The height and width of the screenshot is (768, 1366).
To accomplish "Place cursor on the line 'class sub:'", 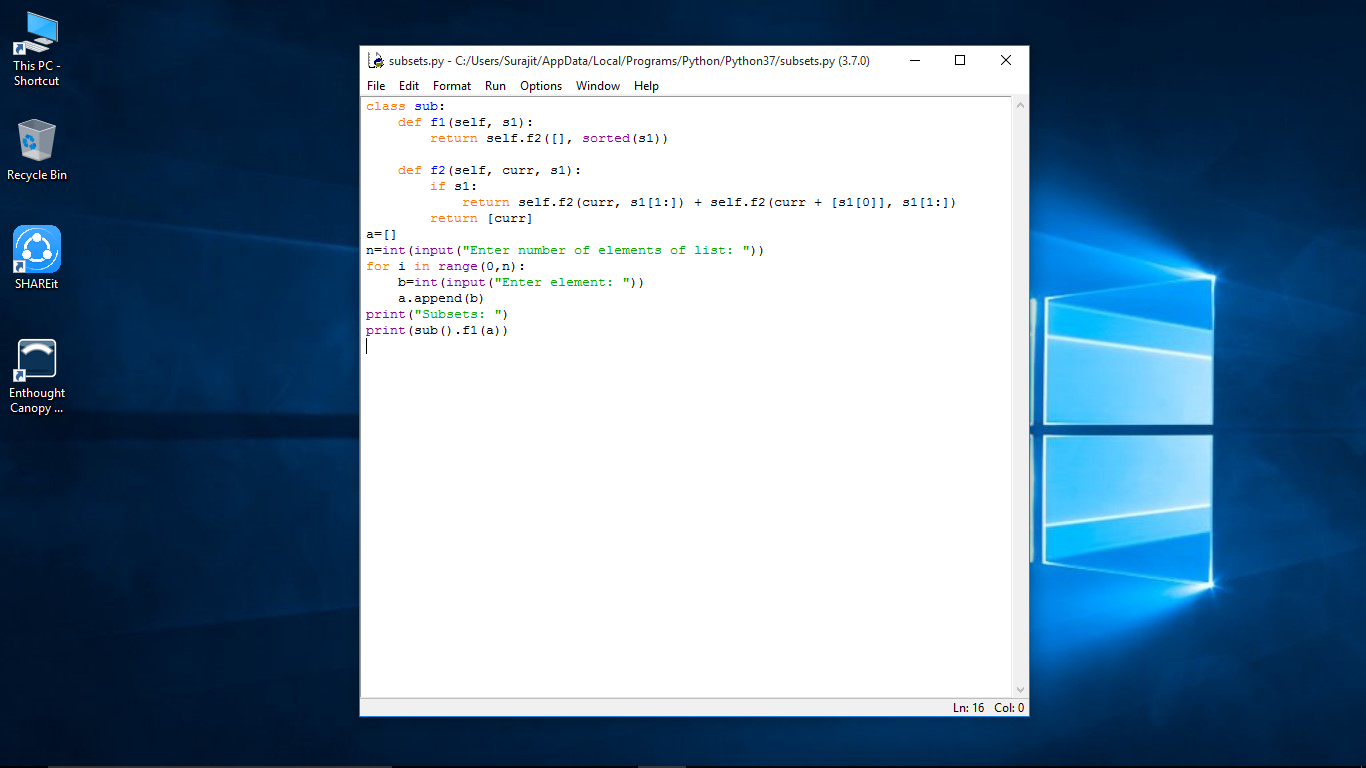I will pos(405,106).
